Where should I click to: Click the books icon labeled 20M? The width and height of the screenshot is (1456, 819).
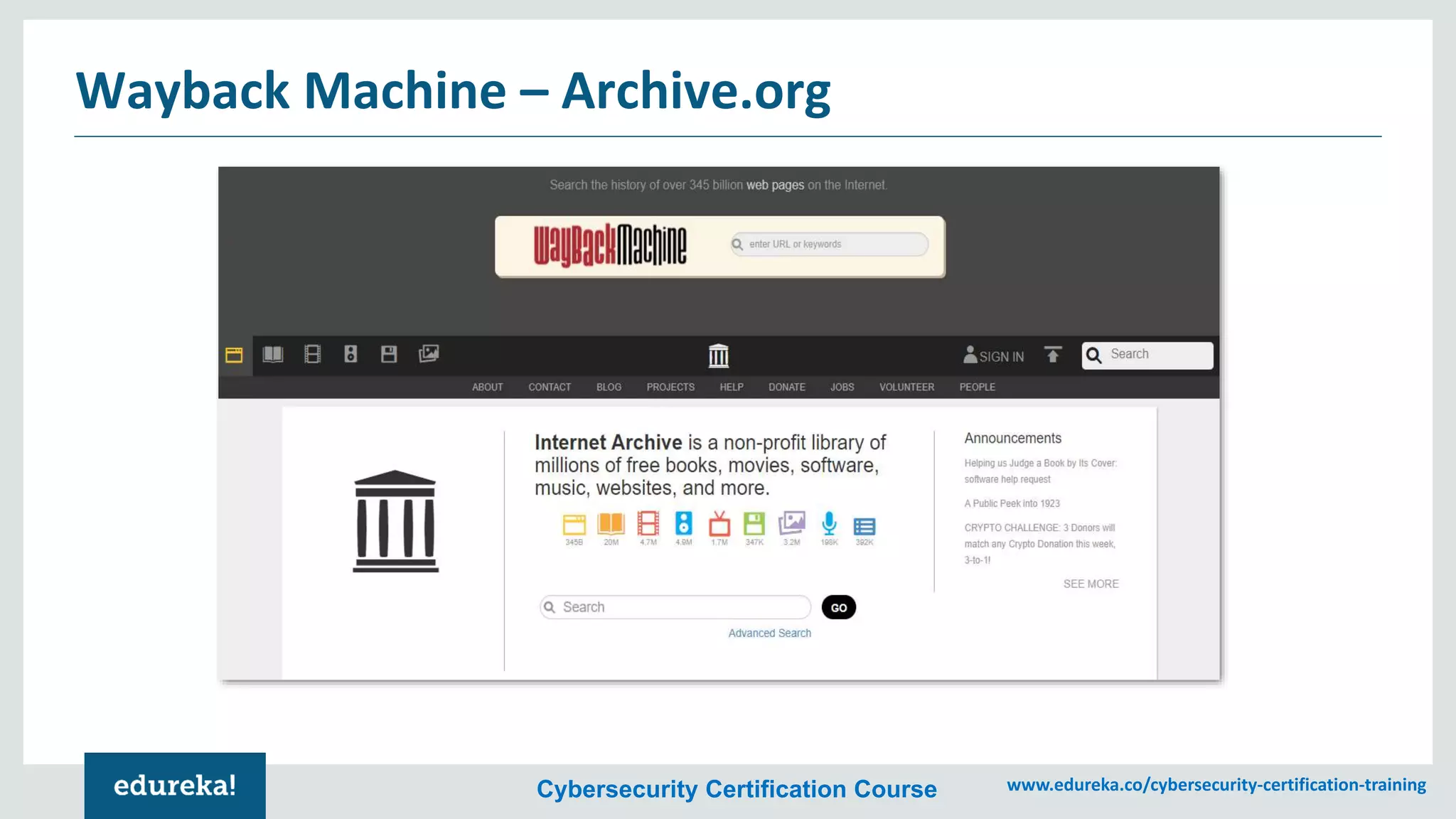pos(611,524)
